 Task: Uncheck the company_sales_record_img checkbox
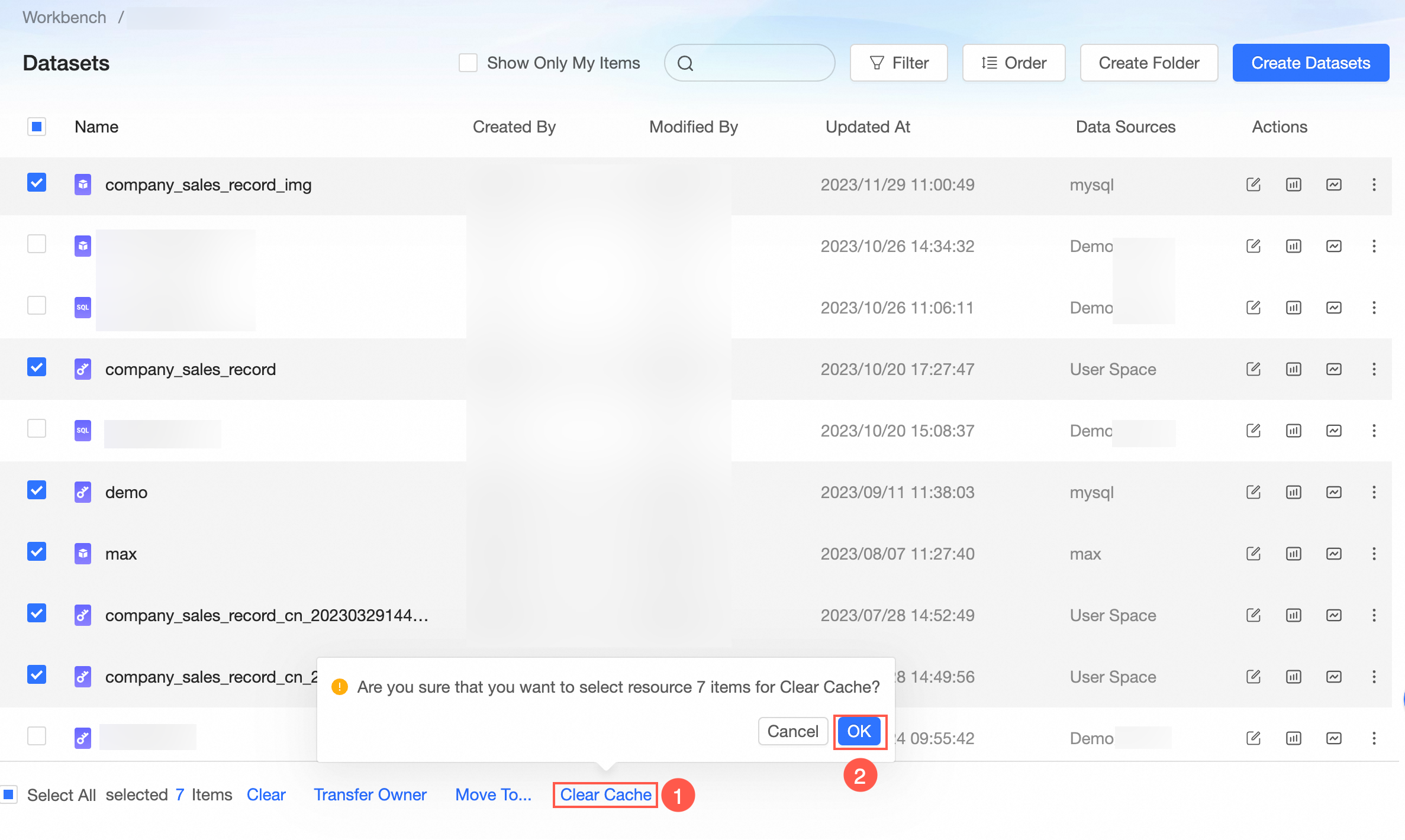(x=37, y=183)
